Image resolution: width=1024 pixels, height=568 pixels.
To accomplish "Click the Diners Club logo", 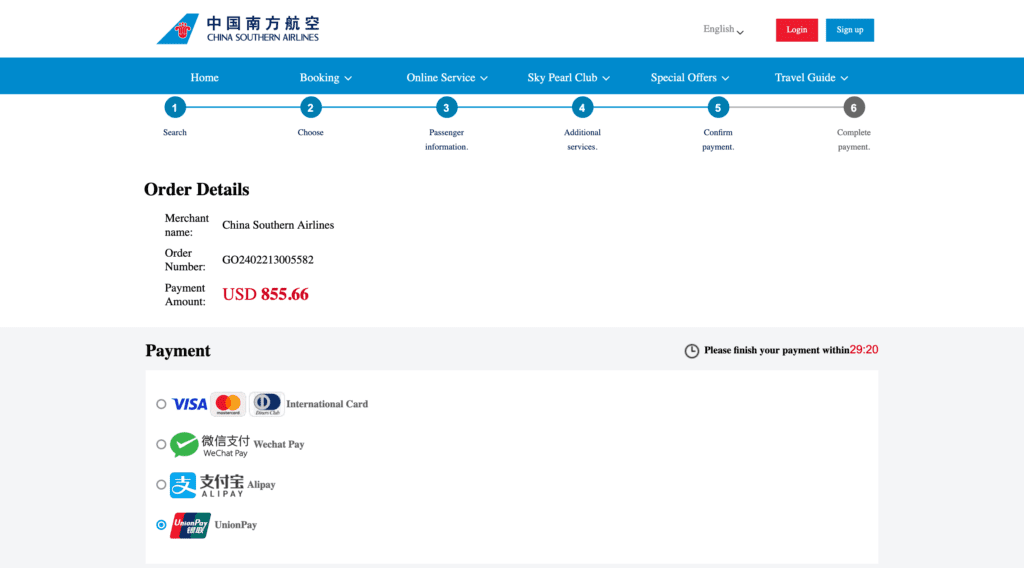I will [x=266, y=404].
